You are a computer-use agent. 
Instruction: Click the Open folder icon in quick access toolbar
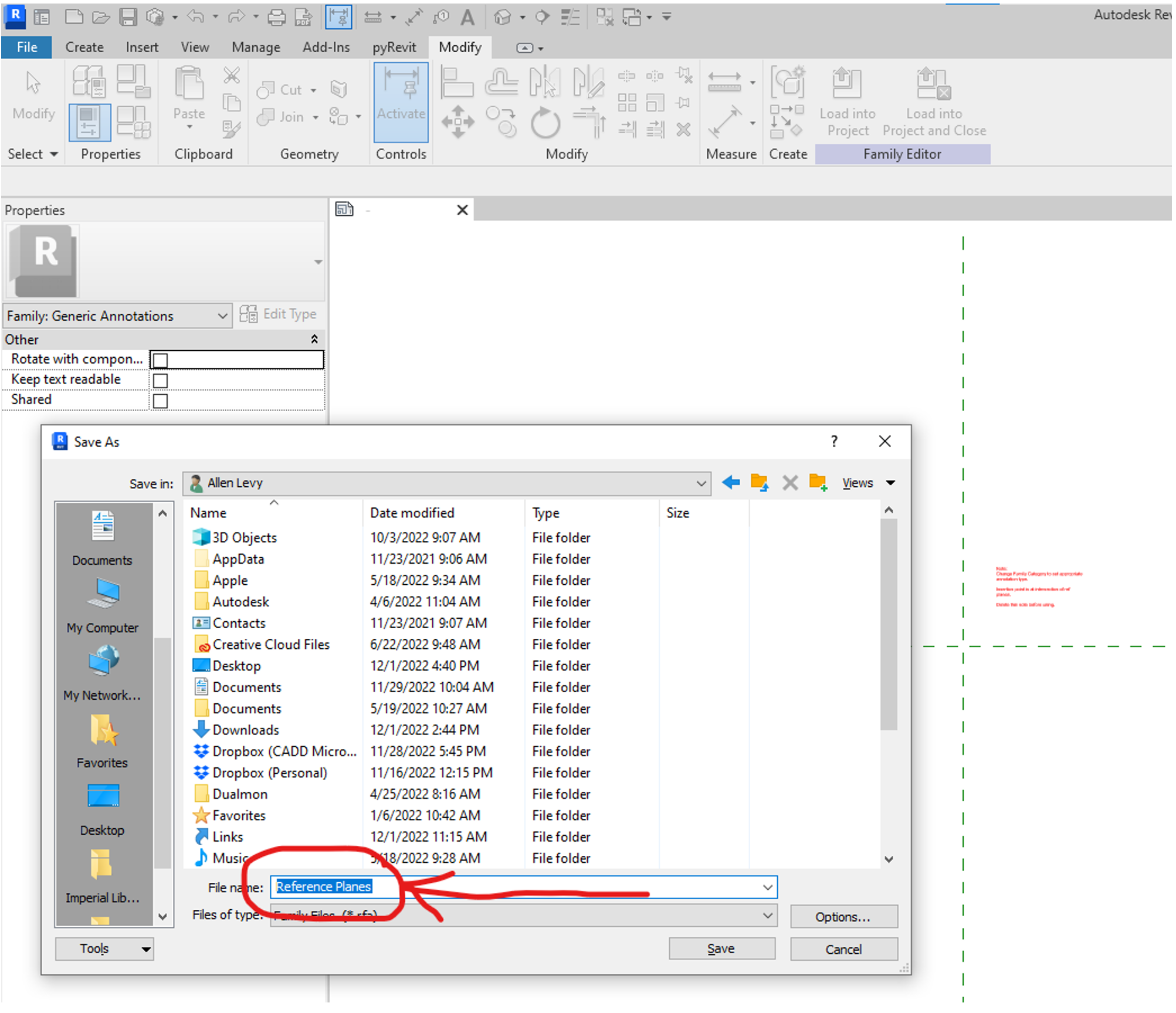(101, 18)
